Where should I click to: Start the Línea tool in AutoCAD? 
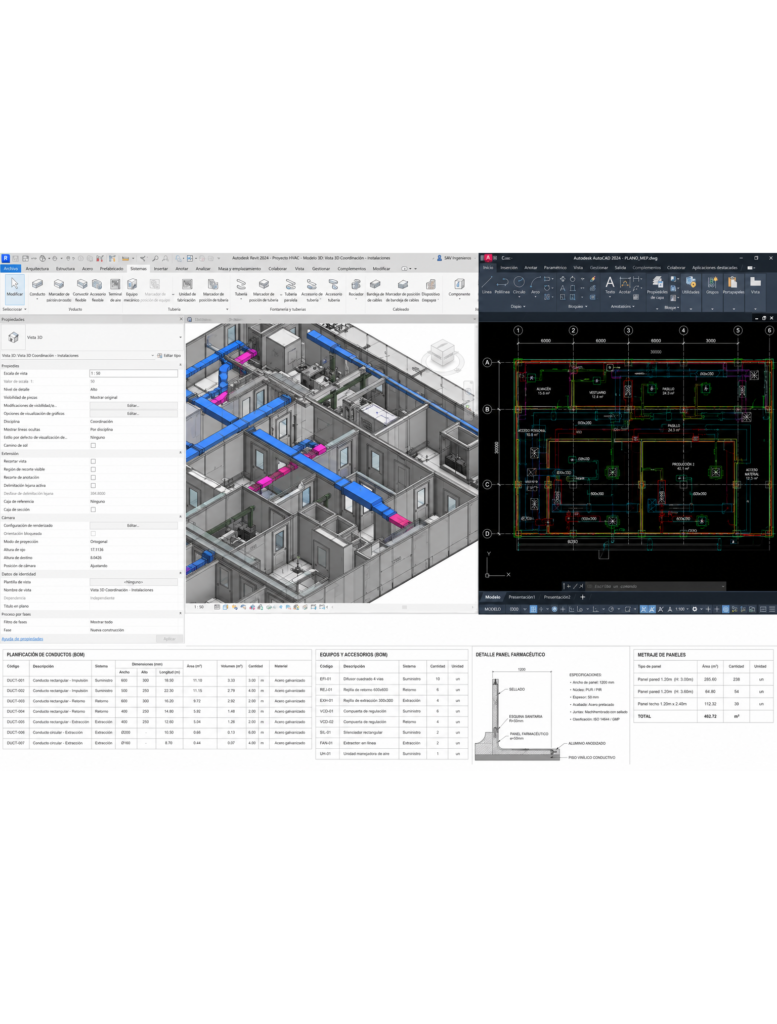[487, 285]
